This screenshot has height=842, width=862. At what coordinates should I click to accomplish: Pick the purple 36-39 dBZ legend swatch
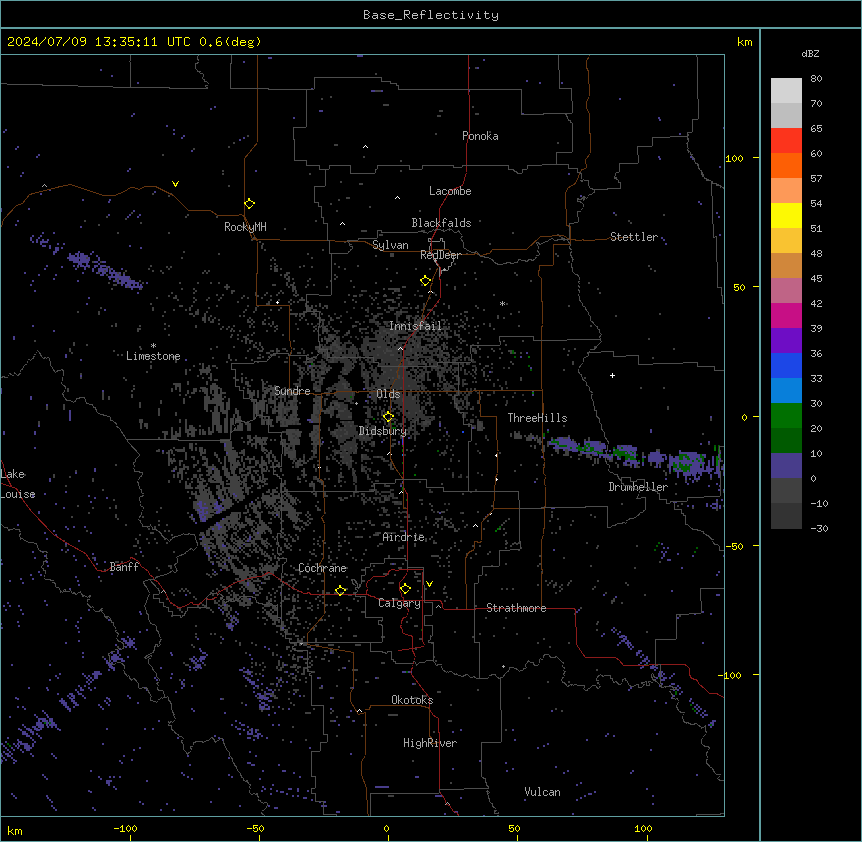click(x=786, y=341)
